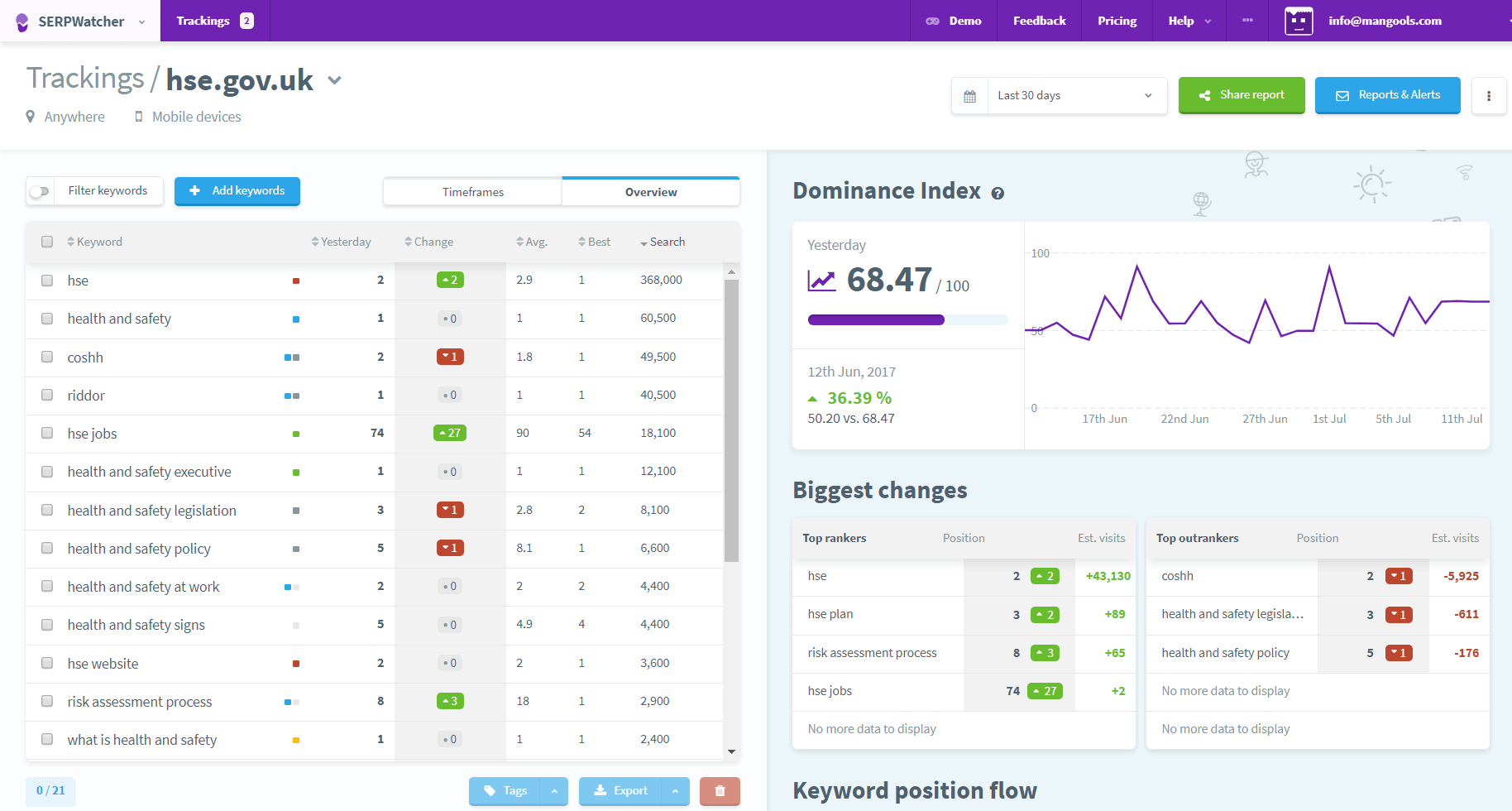This screenshot has height=811, width=1512.
Task: Open Reports & Alerts
Action: (x=1388, y=96)
